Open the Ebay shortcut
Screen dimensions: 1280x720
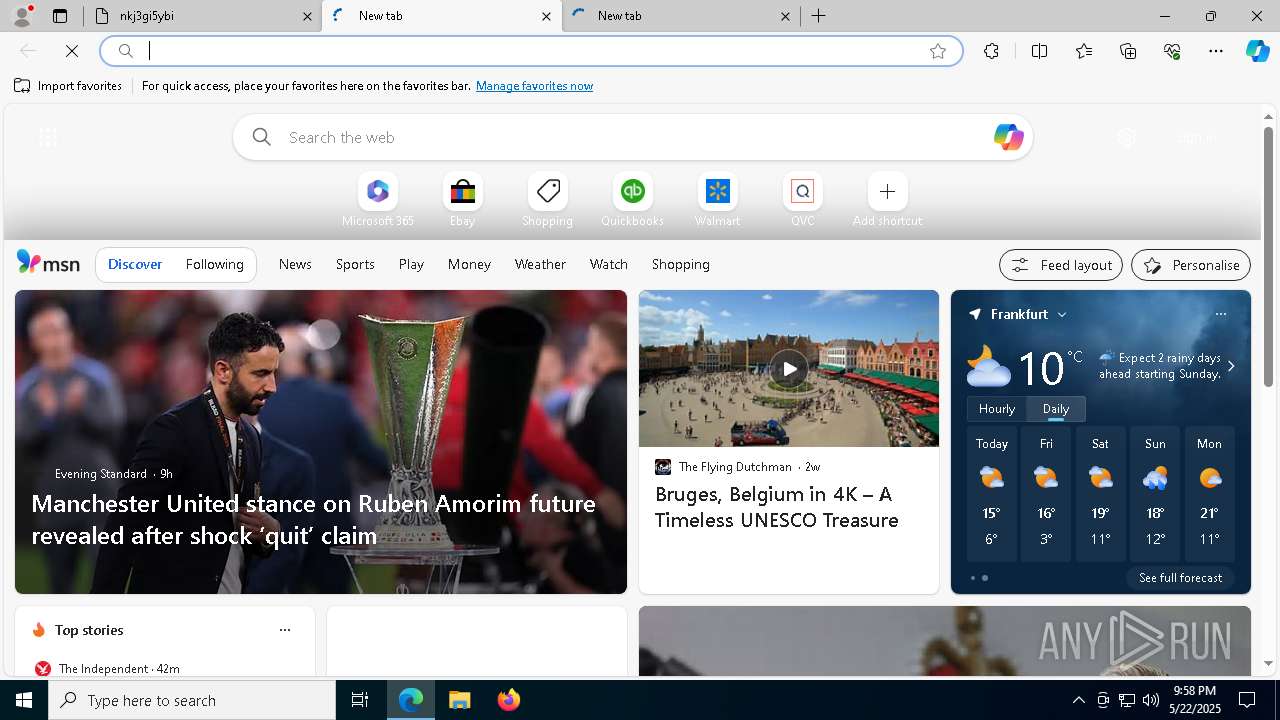click(x=462, y=200)
